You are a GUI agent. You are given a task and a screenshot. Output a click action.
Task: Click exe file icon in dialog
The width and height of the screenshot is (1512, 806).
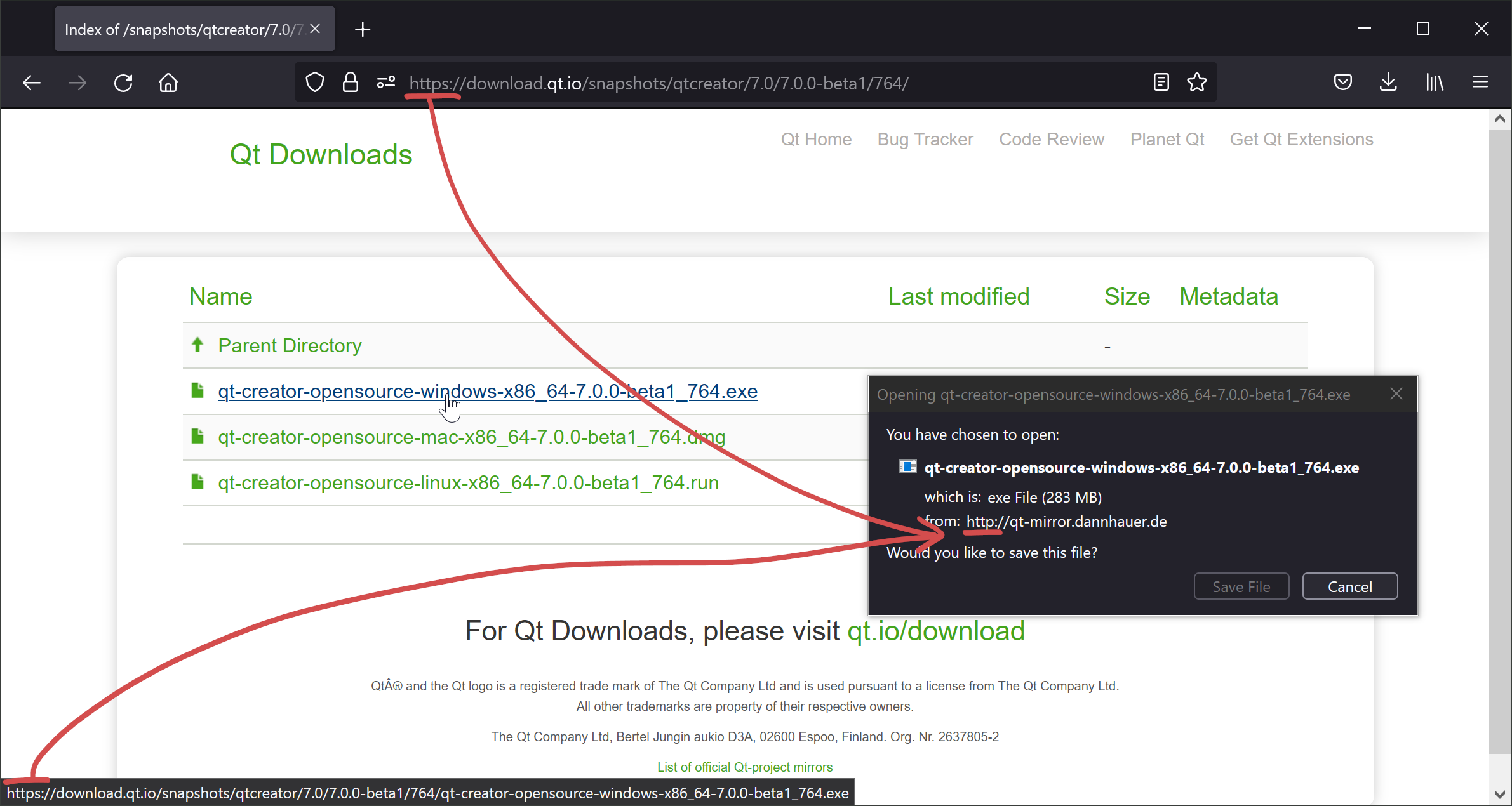908,466
